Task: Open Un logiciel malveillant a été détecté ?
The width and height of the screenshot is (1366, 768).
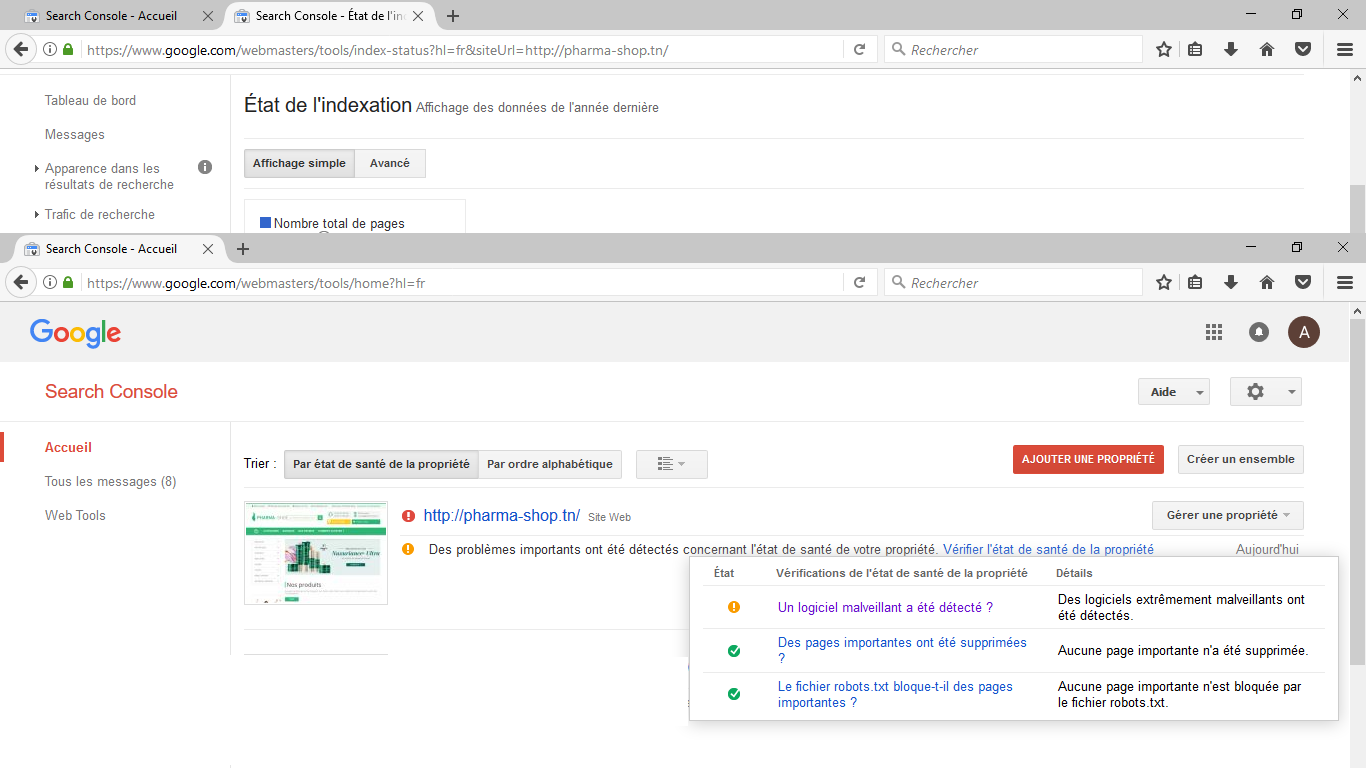Action: click(885, 607)
